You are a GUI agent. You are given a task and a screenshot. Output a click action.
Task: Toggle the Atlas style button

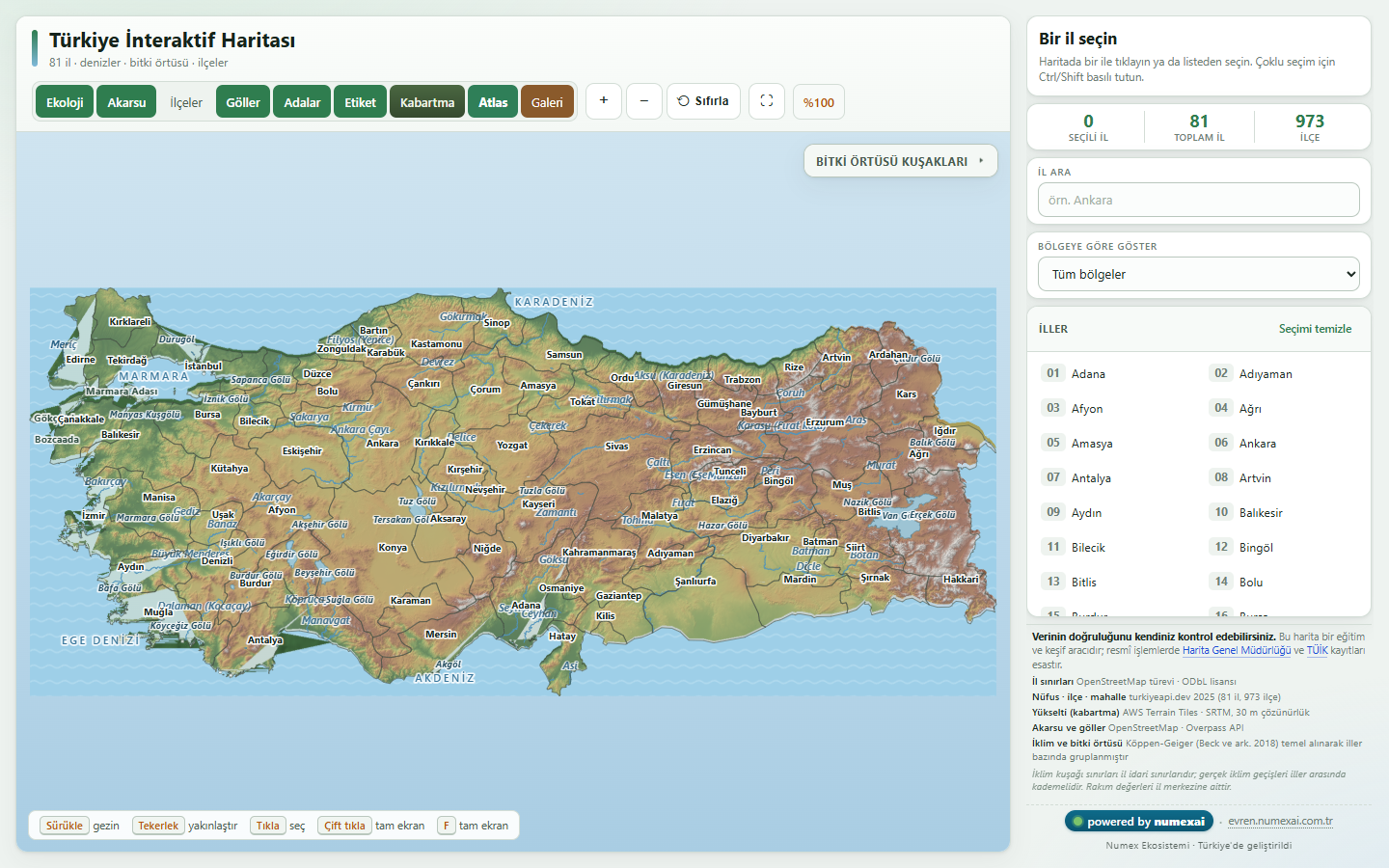pos(493,102)
